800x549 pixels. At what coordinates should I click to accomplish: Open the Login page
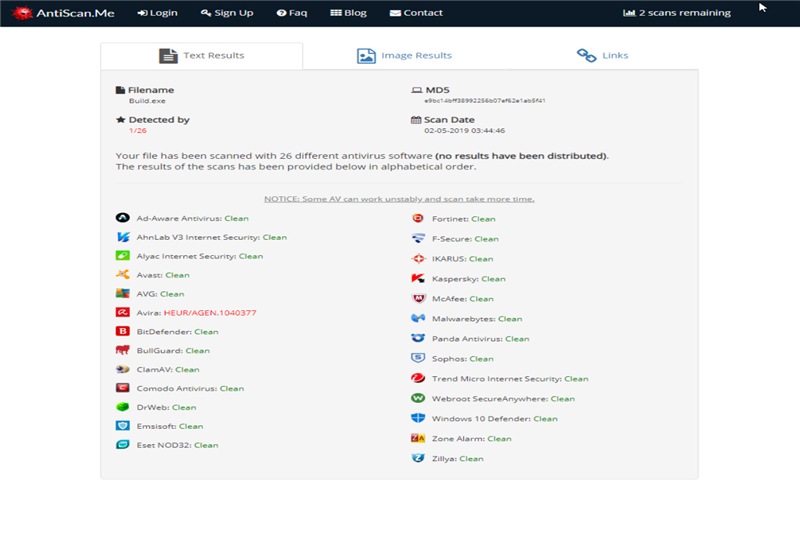click(x=158, y=13)
